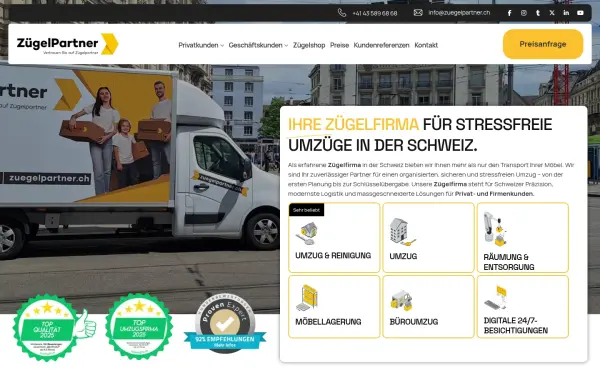
Task: Click info@zuegelpartner.ch email link
Action: [459, 13]
